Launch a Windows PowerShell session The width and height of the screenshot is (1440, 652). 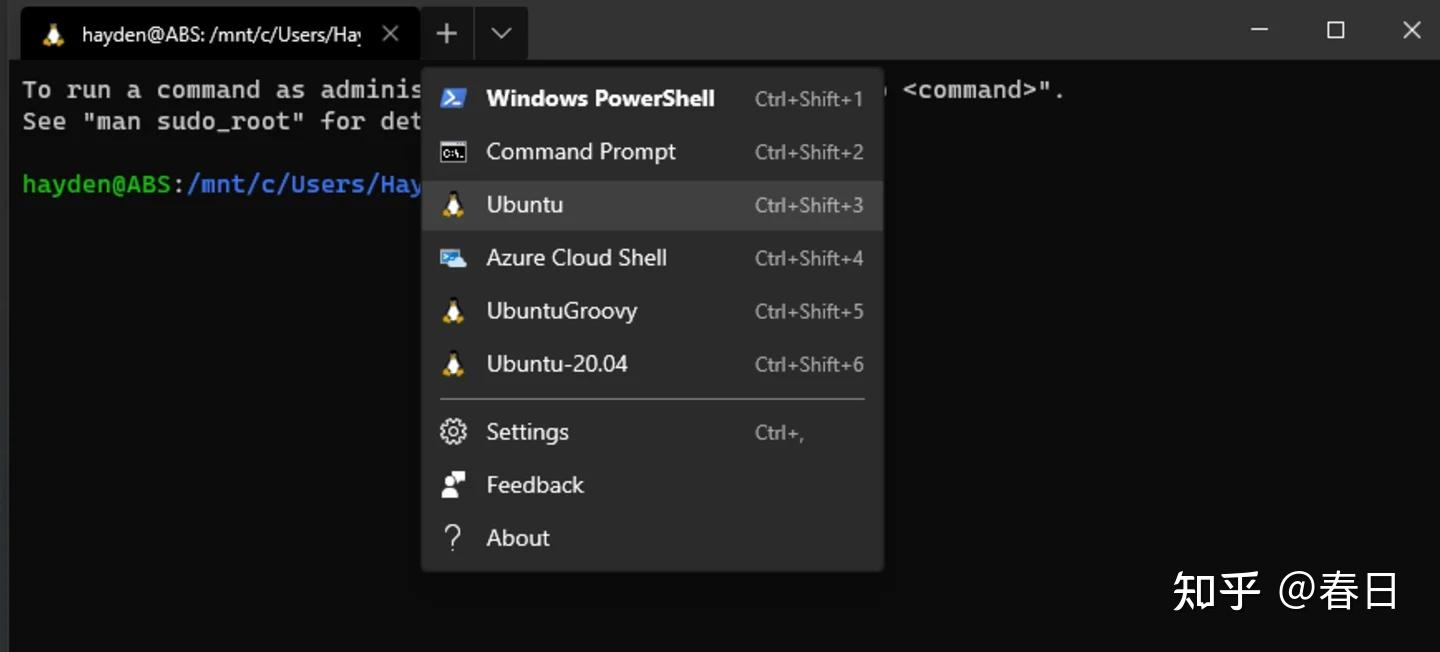pos(600,97)
